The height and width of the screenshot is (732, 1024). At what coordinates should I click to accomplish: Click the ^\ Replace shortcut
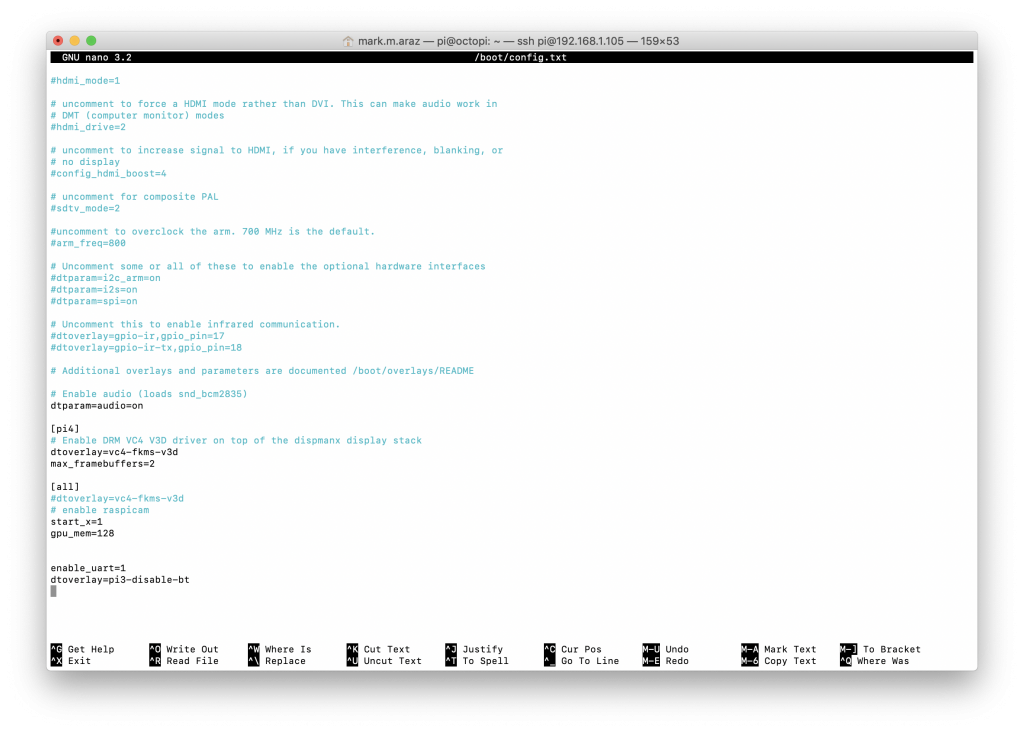click(x=277, y=661)
